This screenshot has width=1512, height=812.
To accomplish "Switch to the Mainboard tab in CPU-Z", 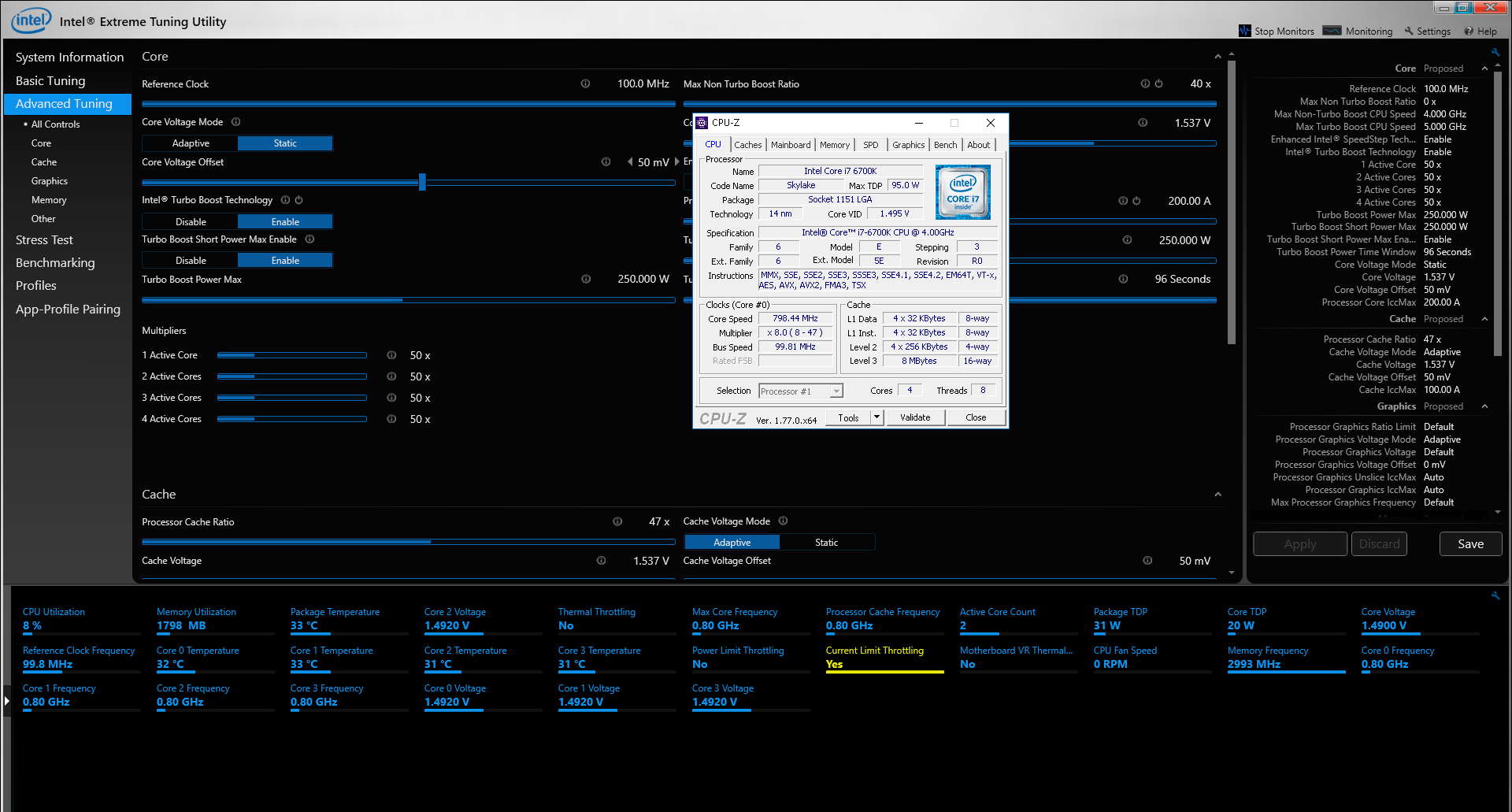I will pyautogui.click(x=791, y=145).
